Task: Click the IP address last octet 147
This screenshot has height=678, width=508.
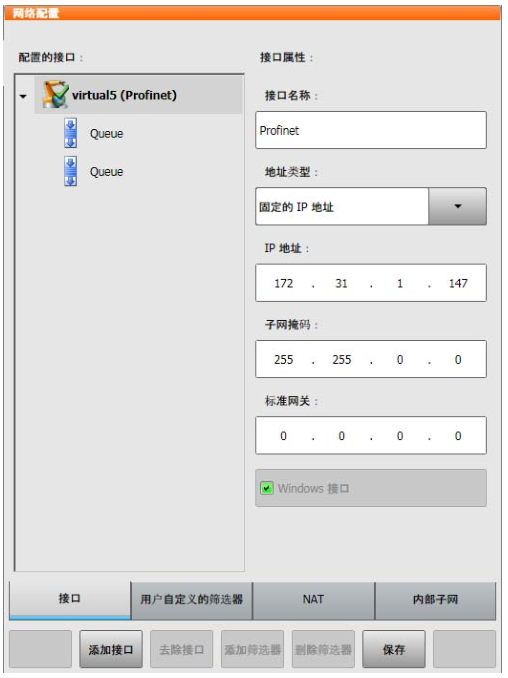Action: tap(458, 283)
